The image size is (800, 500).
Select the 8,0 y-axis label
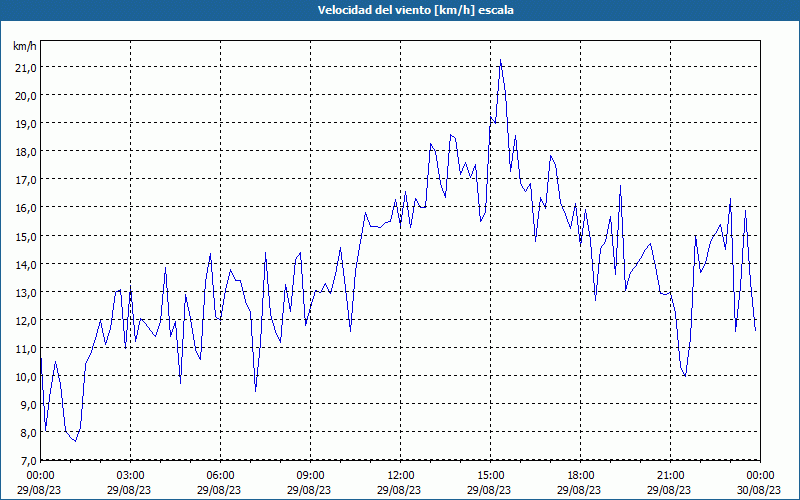tap(28, 433)
